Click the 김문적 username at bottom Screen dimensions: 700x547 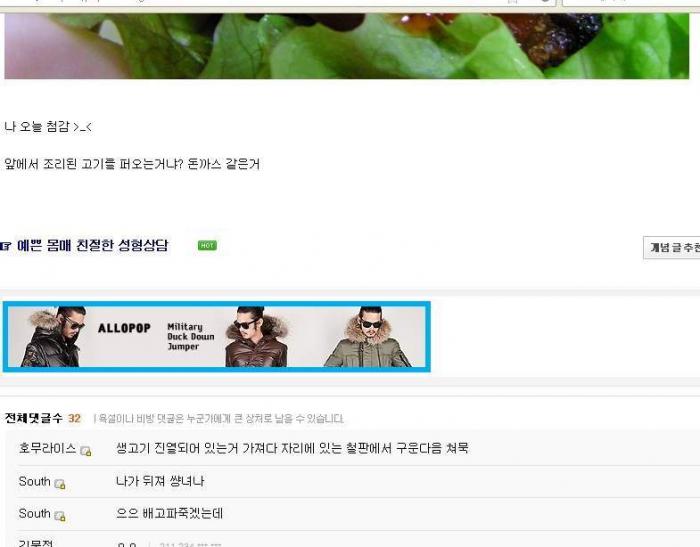tap(36, 543)
